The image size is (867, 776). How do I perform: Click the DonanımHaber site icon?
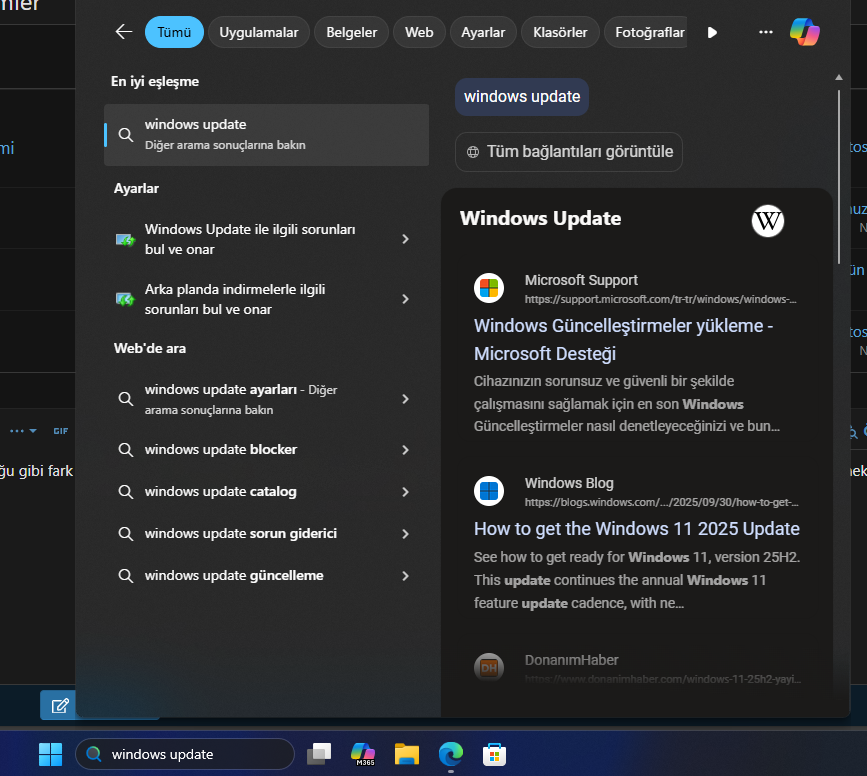489,668
